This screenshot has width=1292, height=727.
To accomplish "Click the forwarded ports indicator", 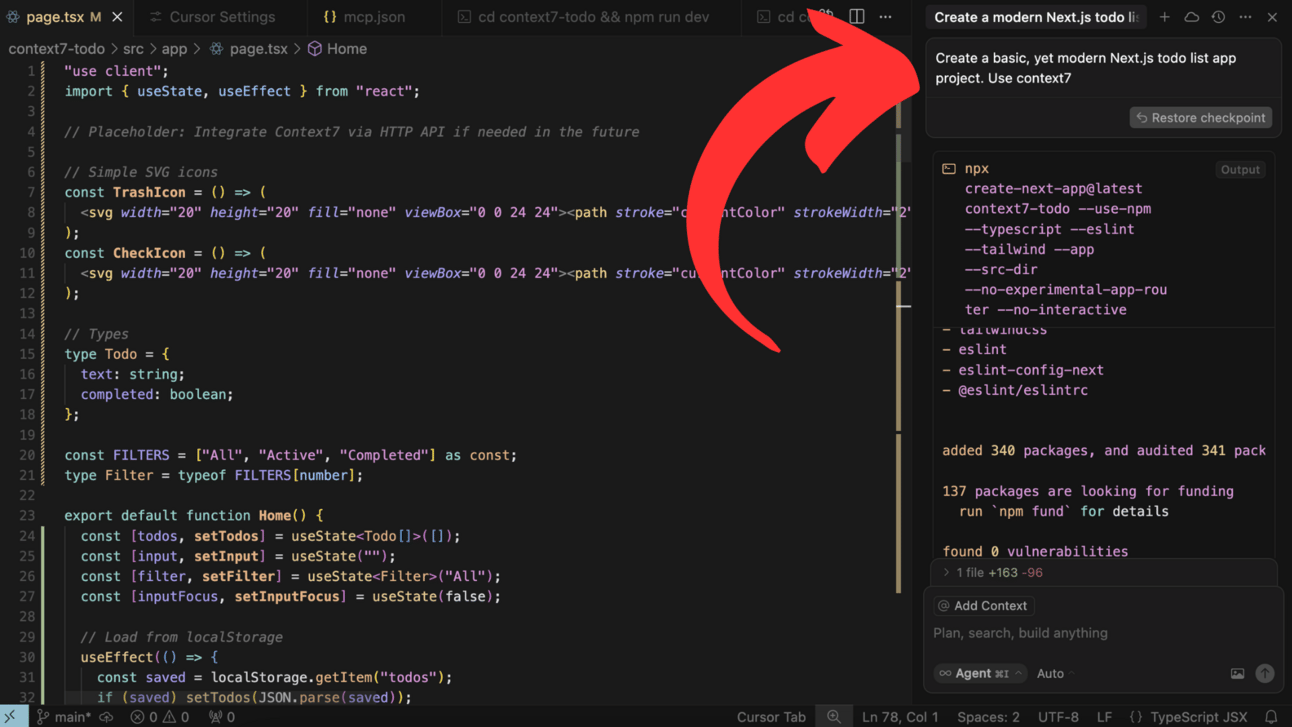I will tap(222, 717).
